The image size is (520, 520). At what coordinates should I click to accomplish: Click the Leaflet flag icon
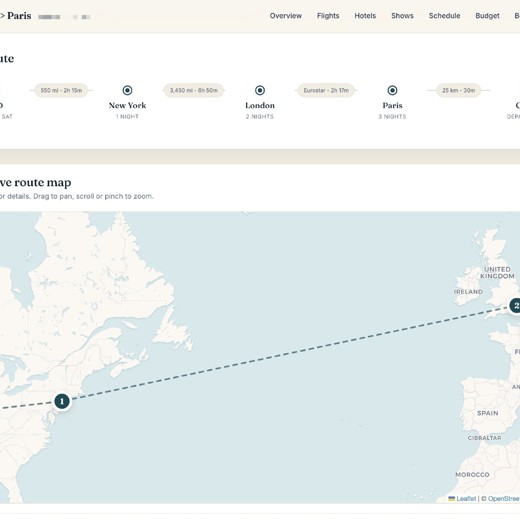pyautogui.click(x=452, y=499)
